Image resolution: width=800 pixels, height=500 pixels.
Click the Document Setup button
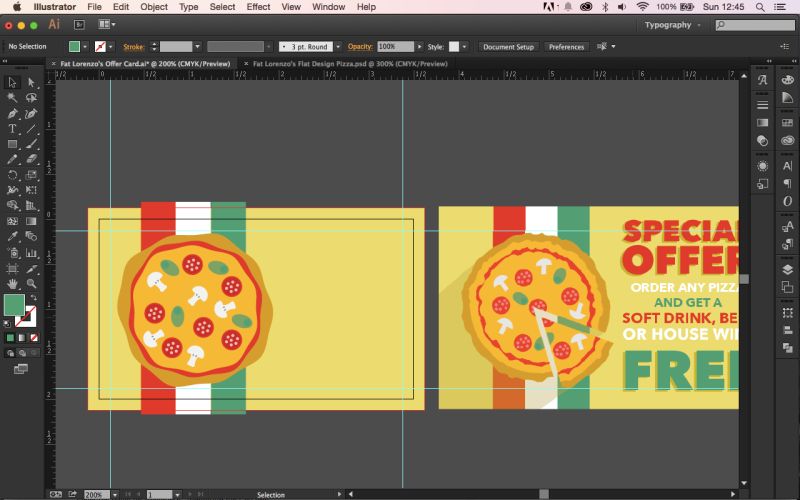coord(508,46)
